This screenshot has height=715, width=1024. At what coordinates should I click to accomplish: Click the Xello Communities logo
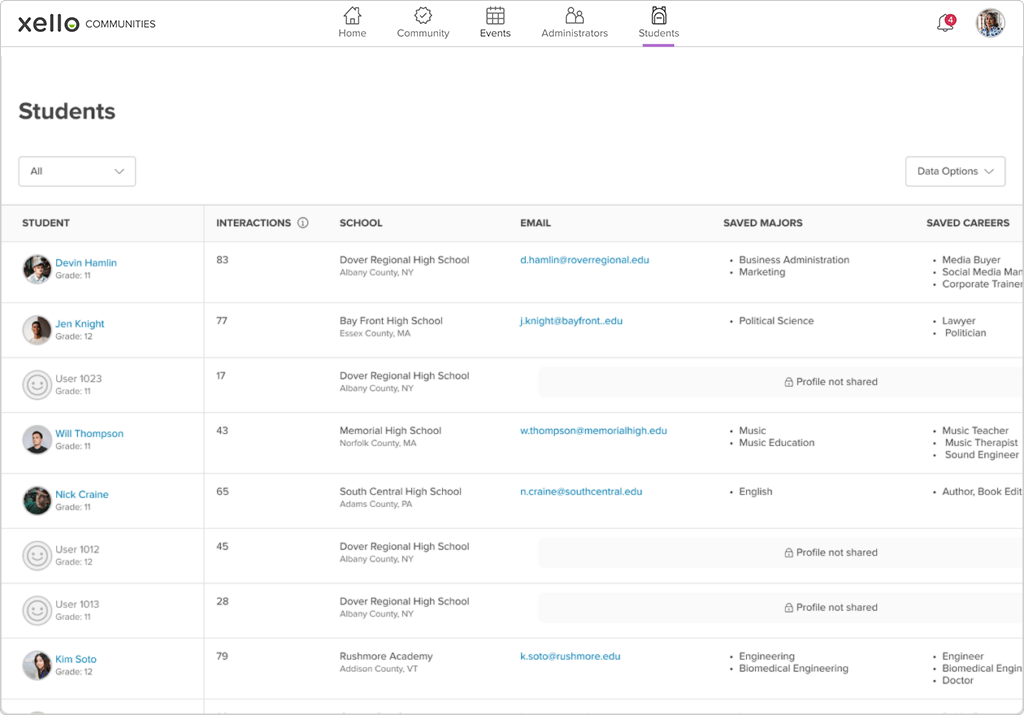pos(87,23)
